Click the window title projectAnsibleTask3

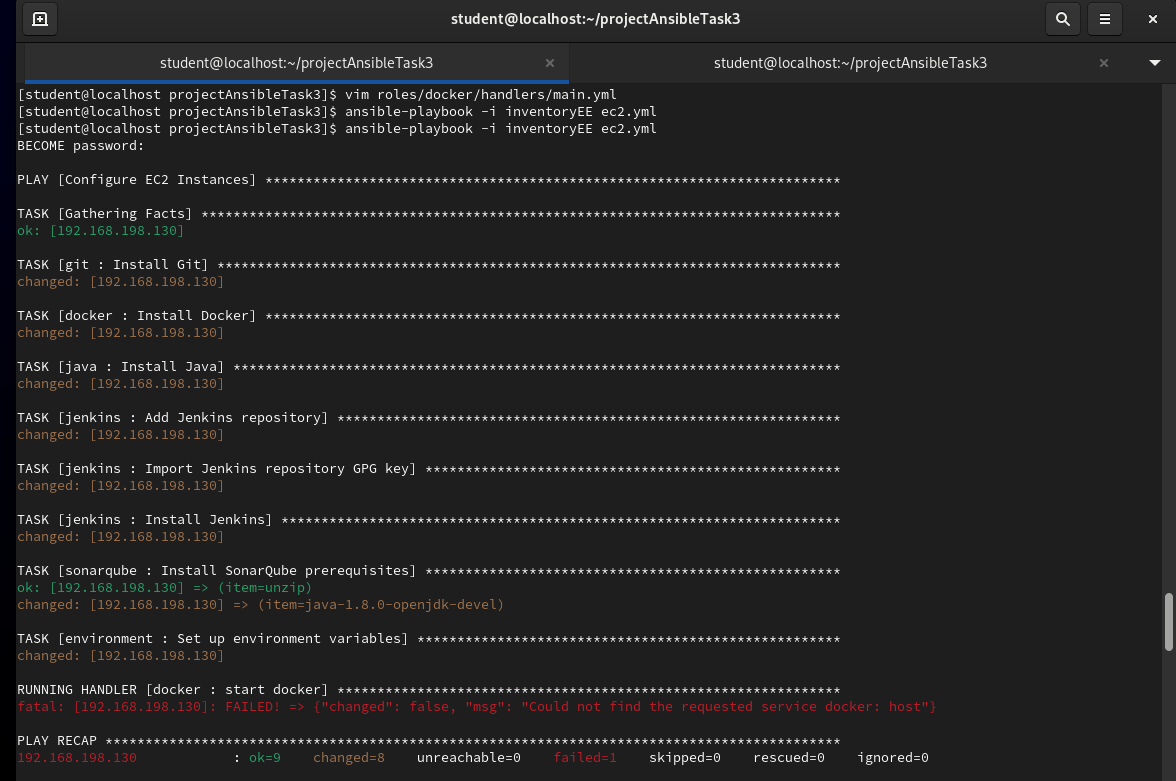(x=596, y=19)
